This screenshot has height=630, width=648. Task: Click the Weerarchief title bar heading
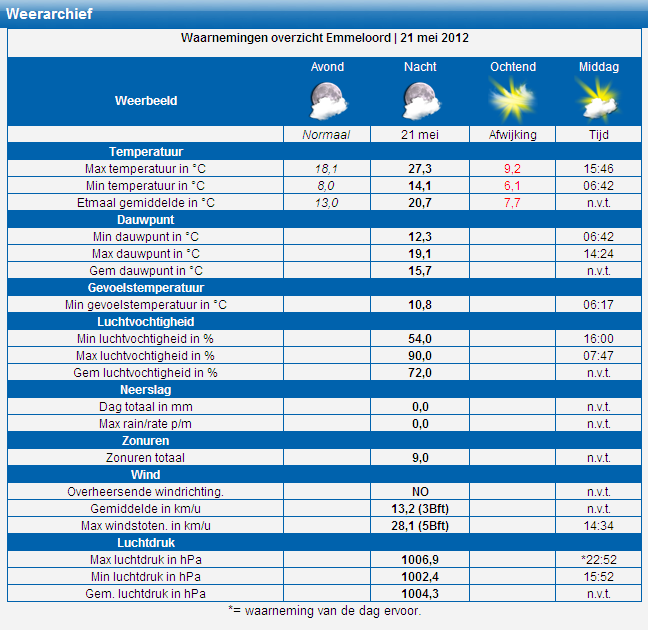click(x=50, y=13)
